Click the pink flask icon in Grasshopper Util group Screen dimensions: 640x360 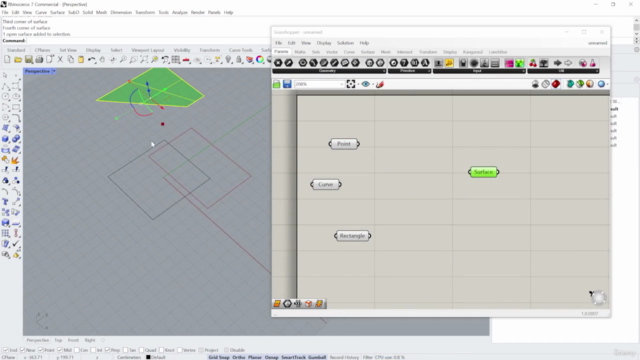click(x=593, y=63)
